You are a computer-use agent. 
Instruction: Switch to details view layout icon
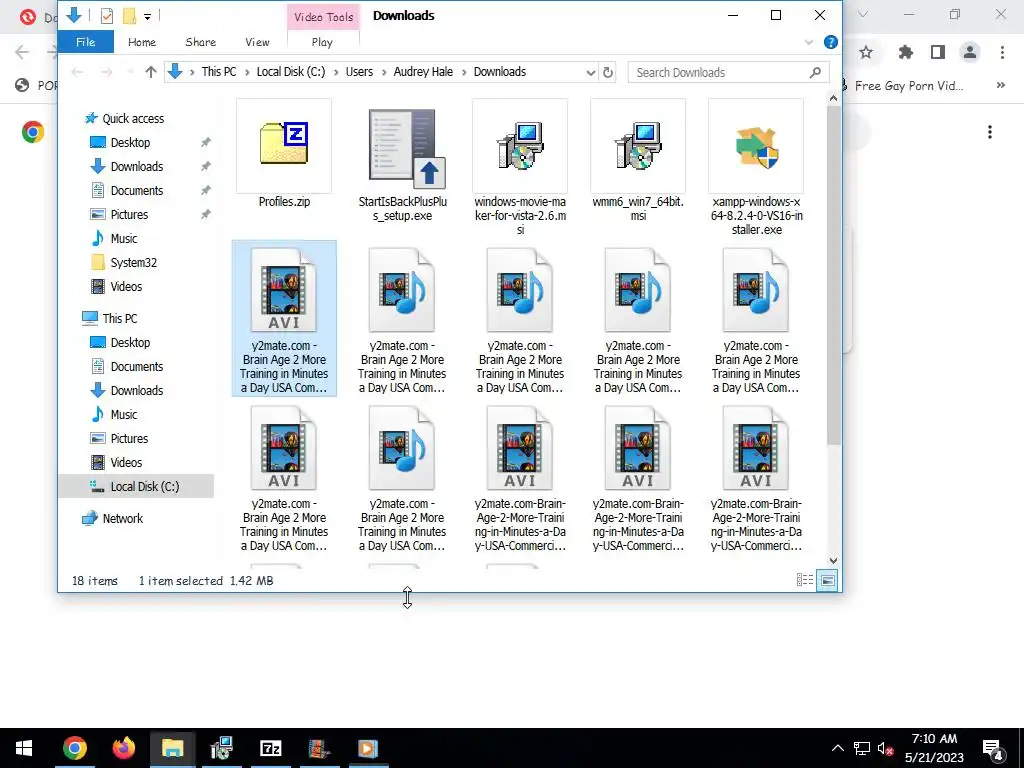point(805,580)
